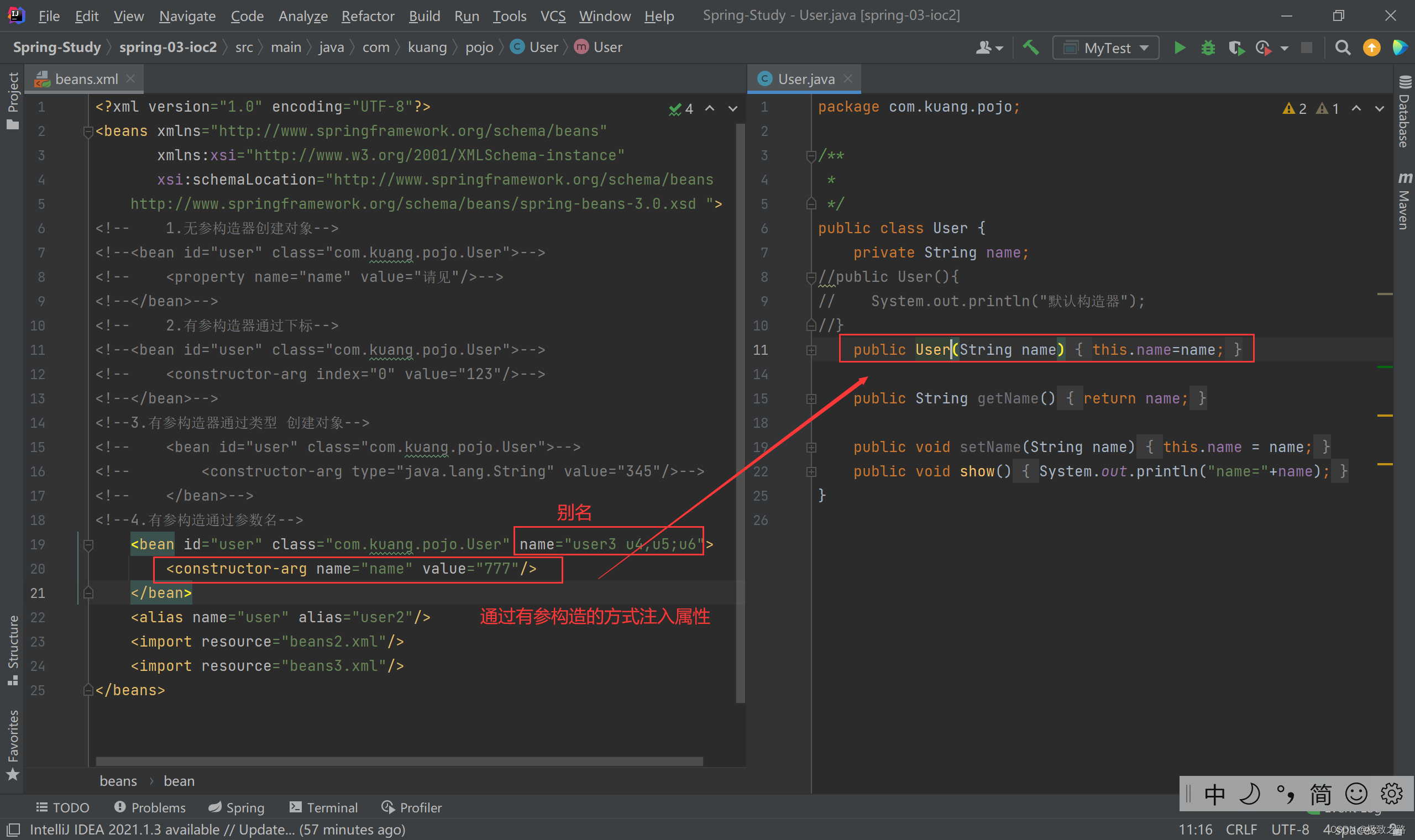Open IME settings gear
The image size is (1415, 840).
[1391, 794]
